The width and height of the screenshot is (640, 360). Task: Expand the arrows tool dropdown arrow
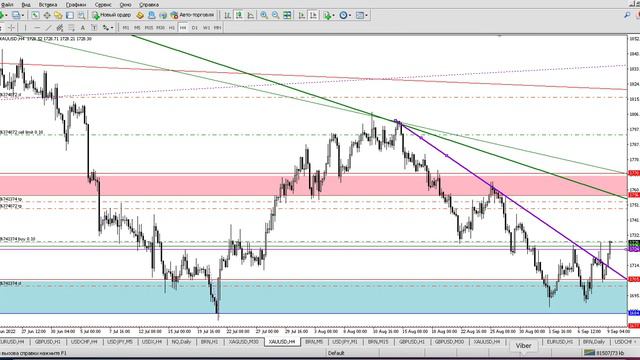pyautogui.click(x=112, y=28)
